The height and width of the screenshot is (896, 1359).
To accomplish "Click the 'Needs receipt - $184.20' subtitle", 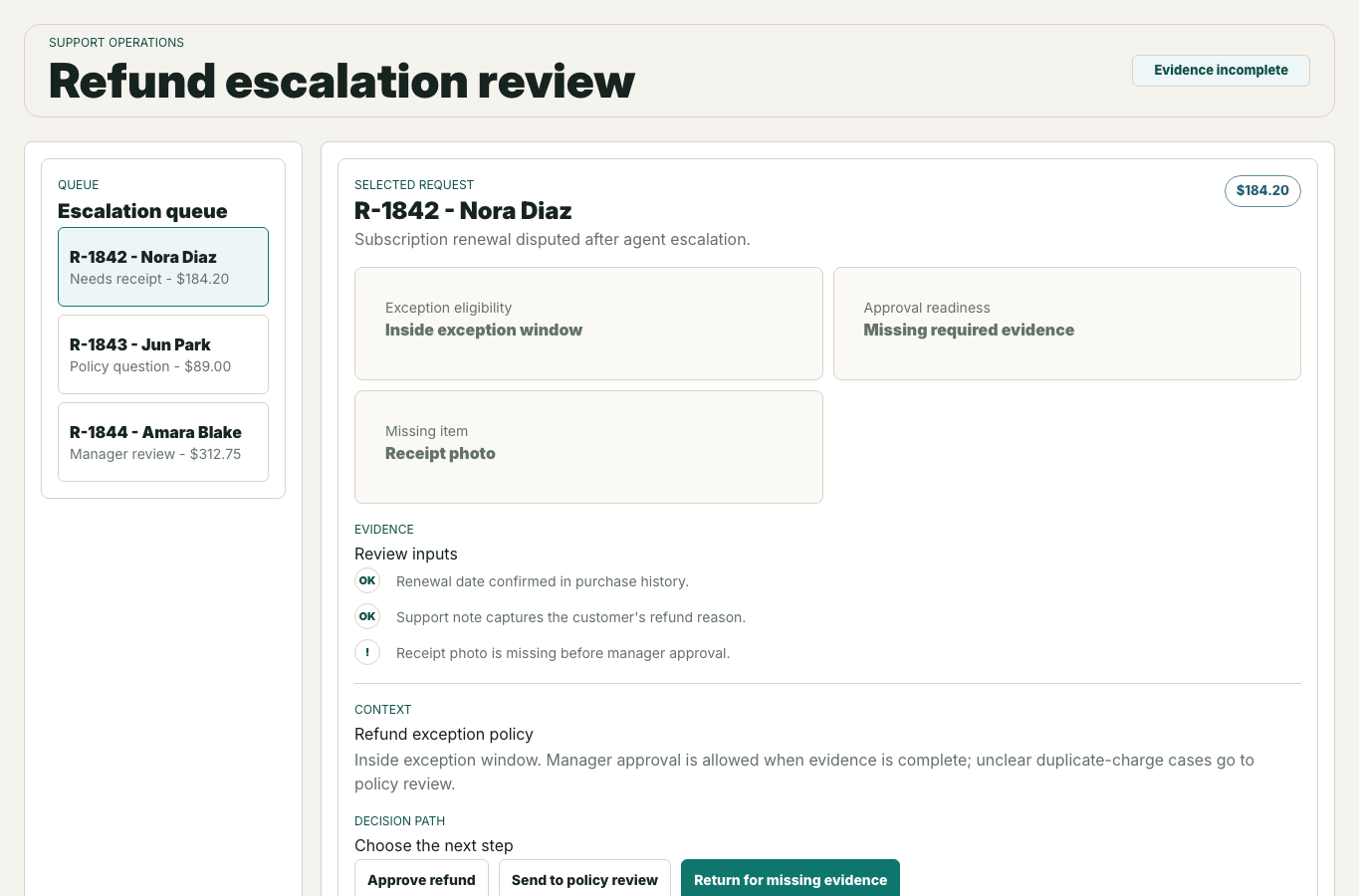I will click(149, 279).
